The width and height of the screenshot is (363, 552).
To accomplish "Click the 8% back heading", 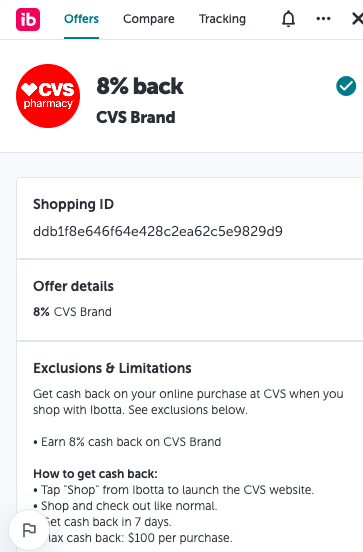I will (140, 86).
